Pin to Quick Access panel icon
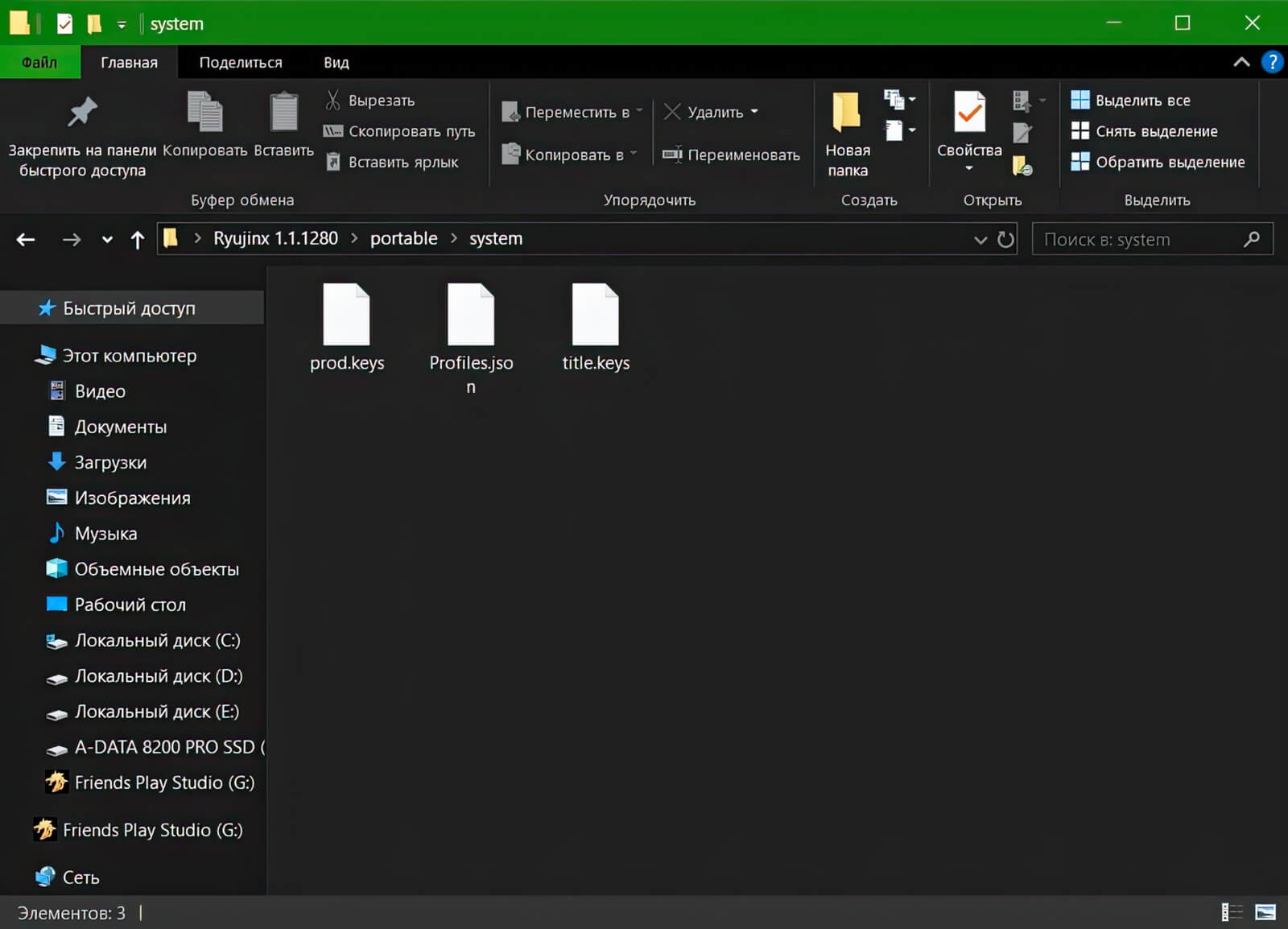The image size is (1288, 929). pyautogui.click(x=82, y=112)
